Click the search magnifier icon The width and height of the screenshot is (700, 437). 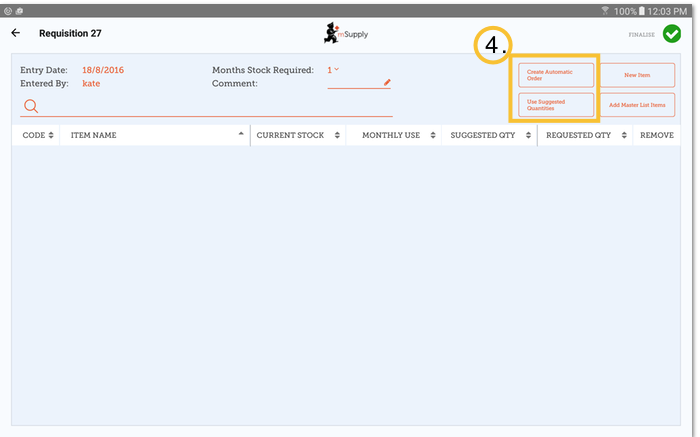pos(31,106)
